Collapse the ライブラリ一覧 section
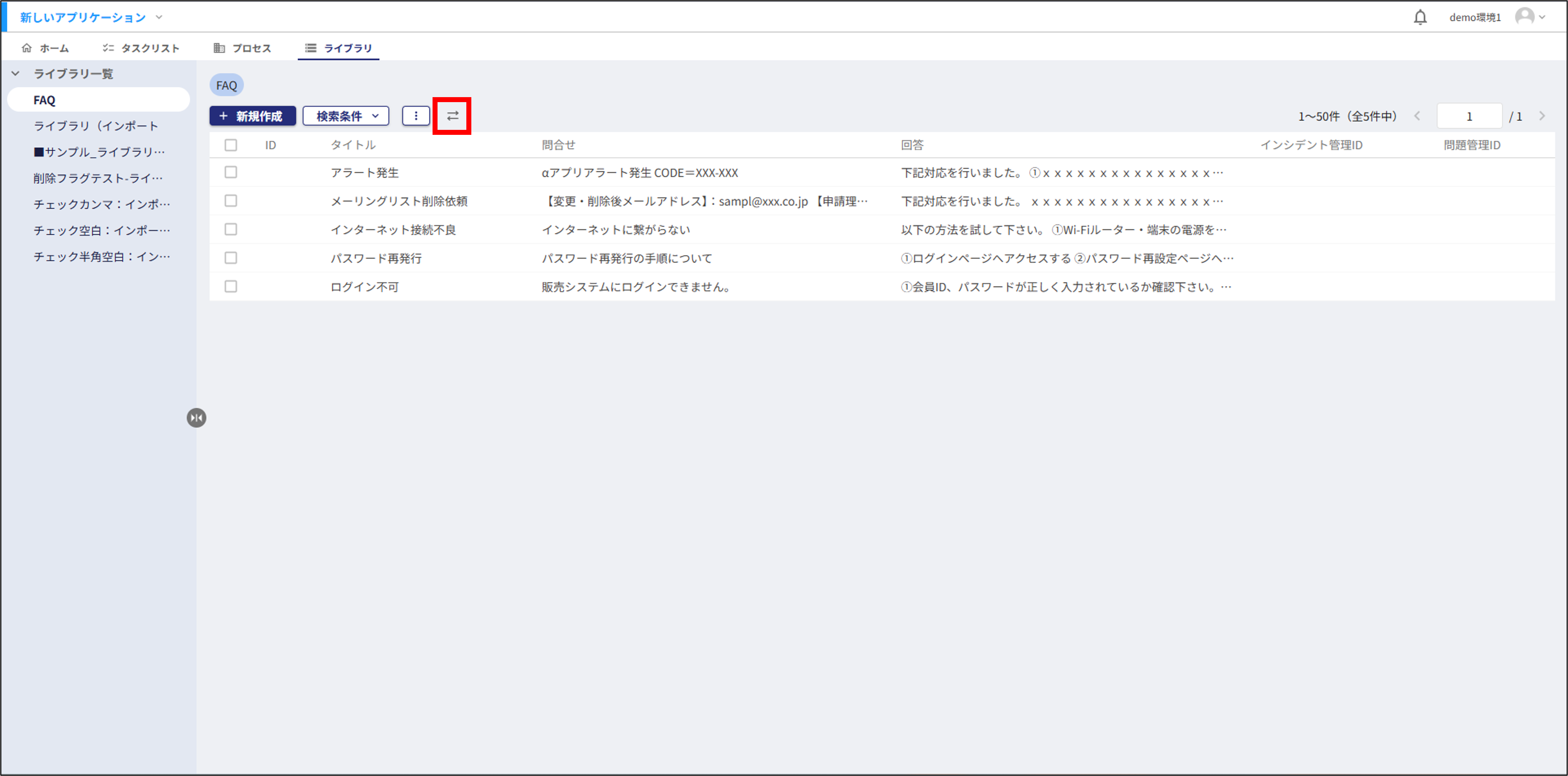The image size is (1568, 776). tap(15, 73)
